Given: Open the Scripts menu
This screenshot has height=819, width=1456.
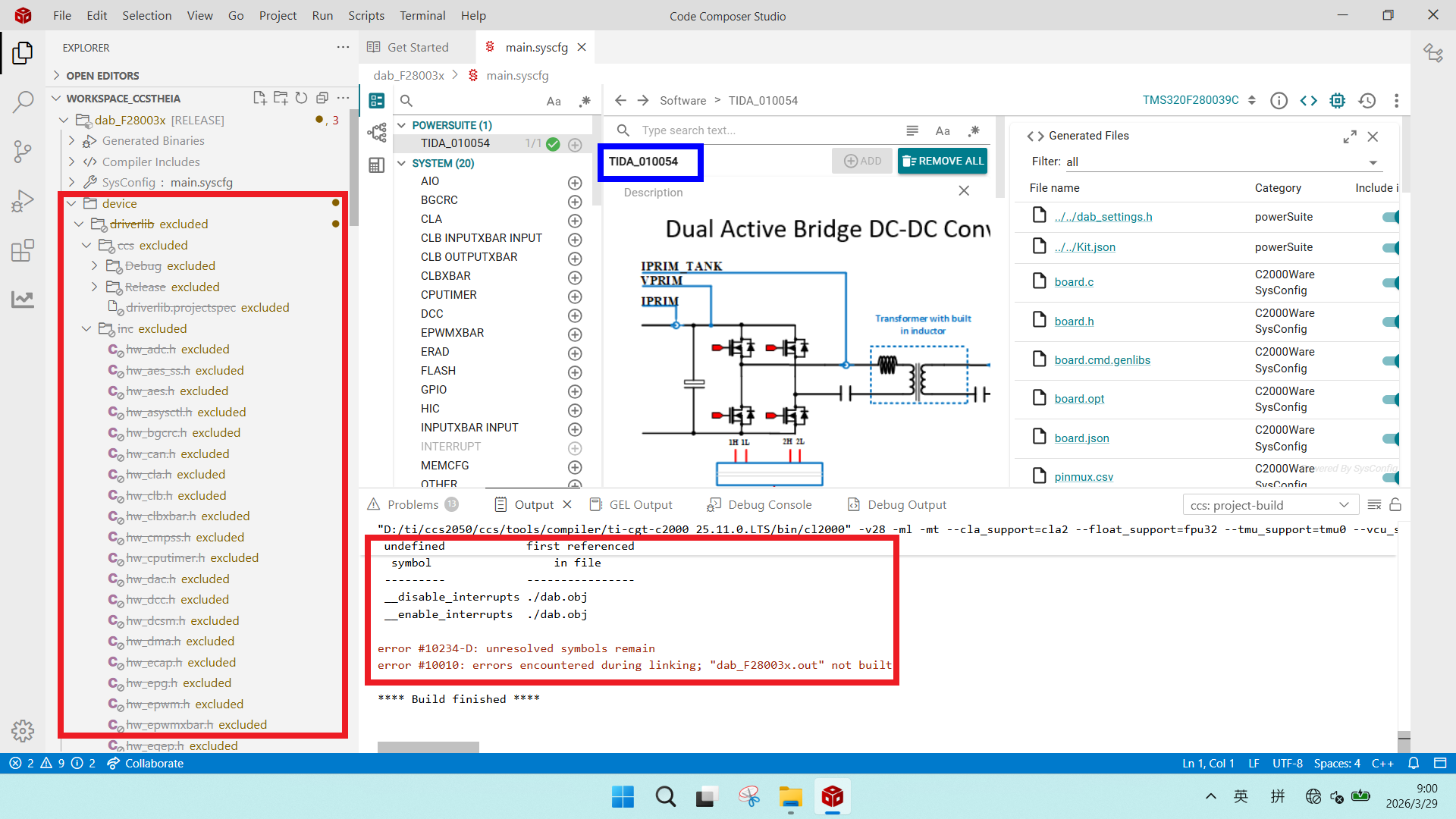Looking at the screenshot, I should point(366,15).
